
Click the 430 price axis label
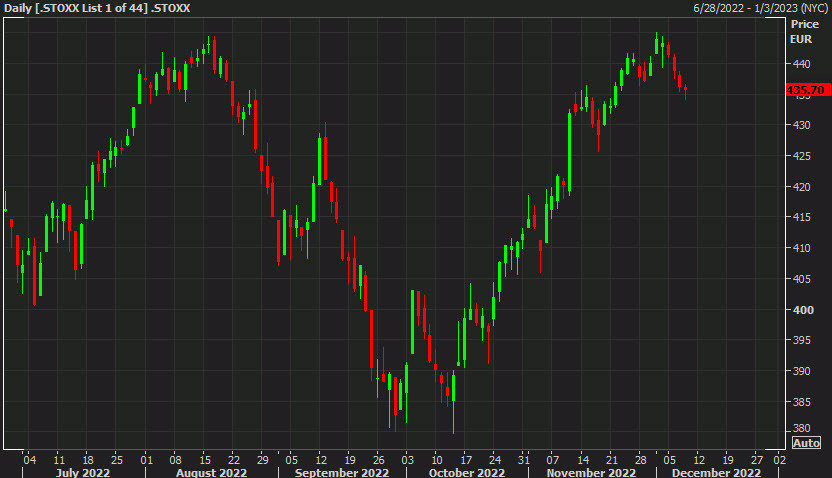click(801, 125)
